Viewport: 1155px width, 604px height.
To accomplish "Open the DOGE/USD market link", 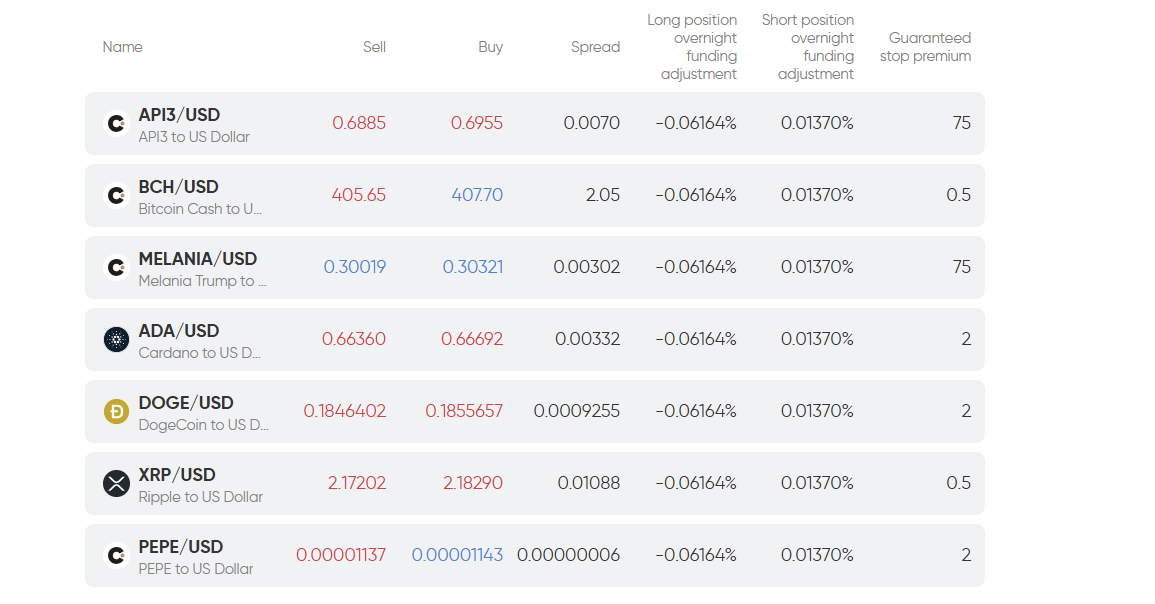I will (x=185, y=403).
